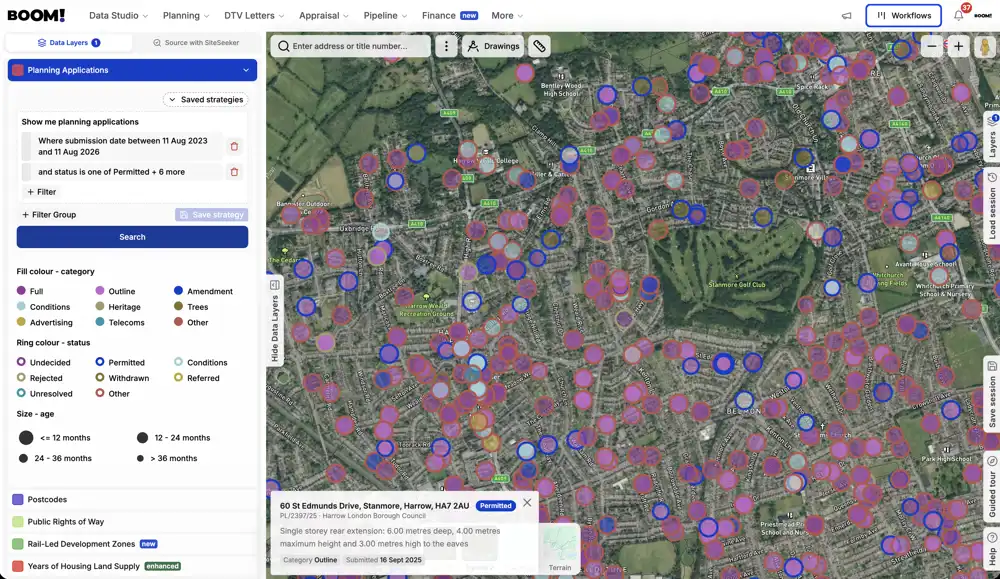Image resolution: width=1000 pixels, height=579 pixels.
Task: Click the search magnifier icon in address box
Action: click(284, 46)
